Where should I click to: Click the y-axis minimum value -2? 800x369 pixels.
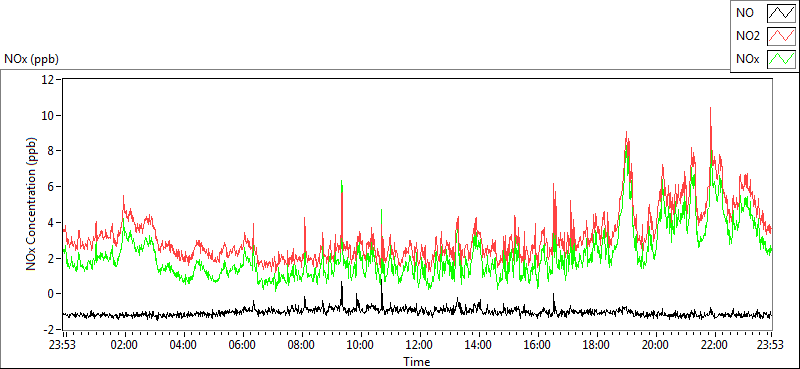[47, 329]
